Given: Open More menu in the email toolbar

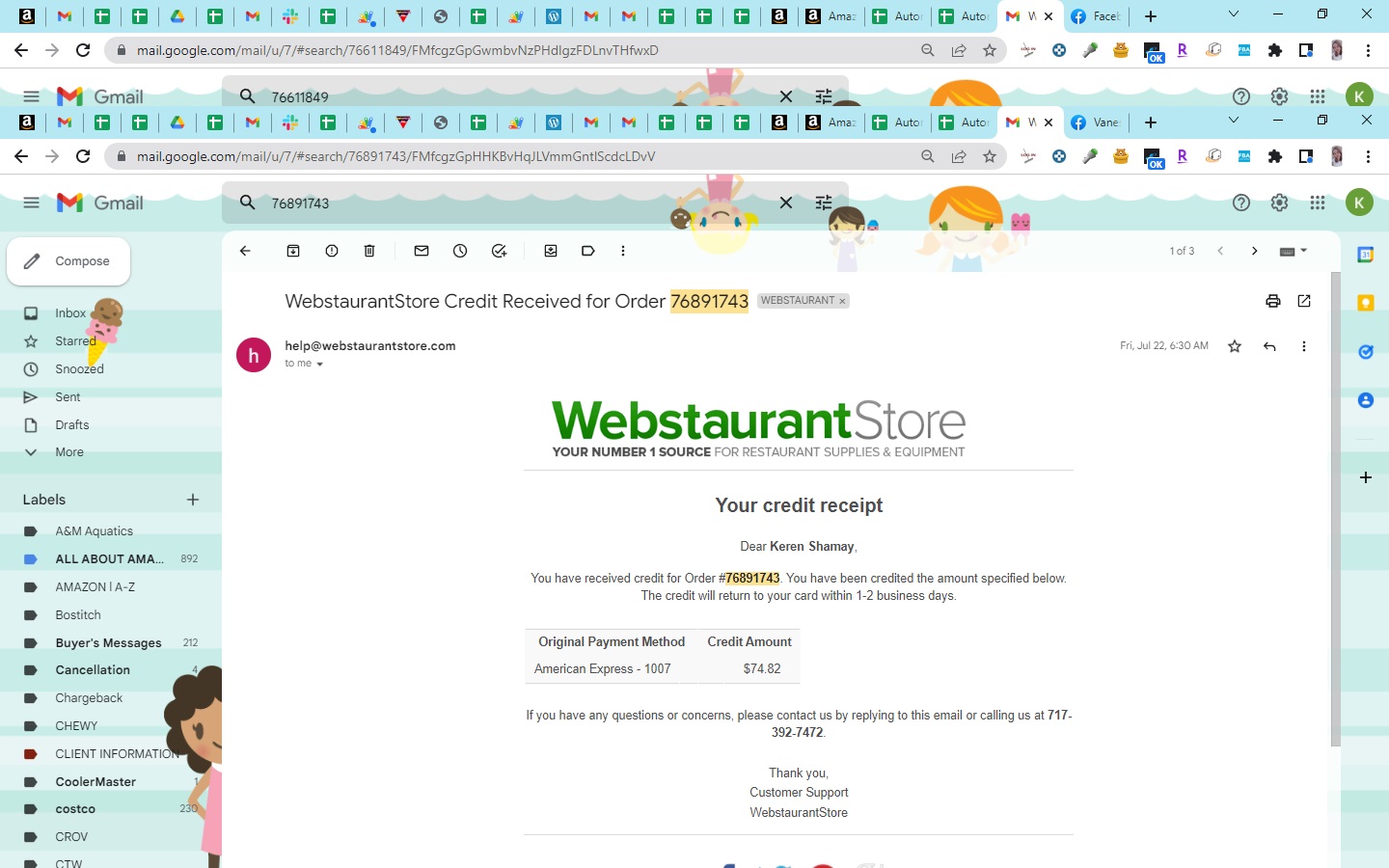Looking at the screenshot, I should 623,251.
